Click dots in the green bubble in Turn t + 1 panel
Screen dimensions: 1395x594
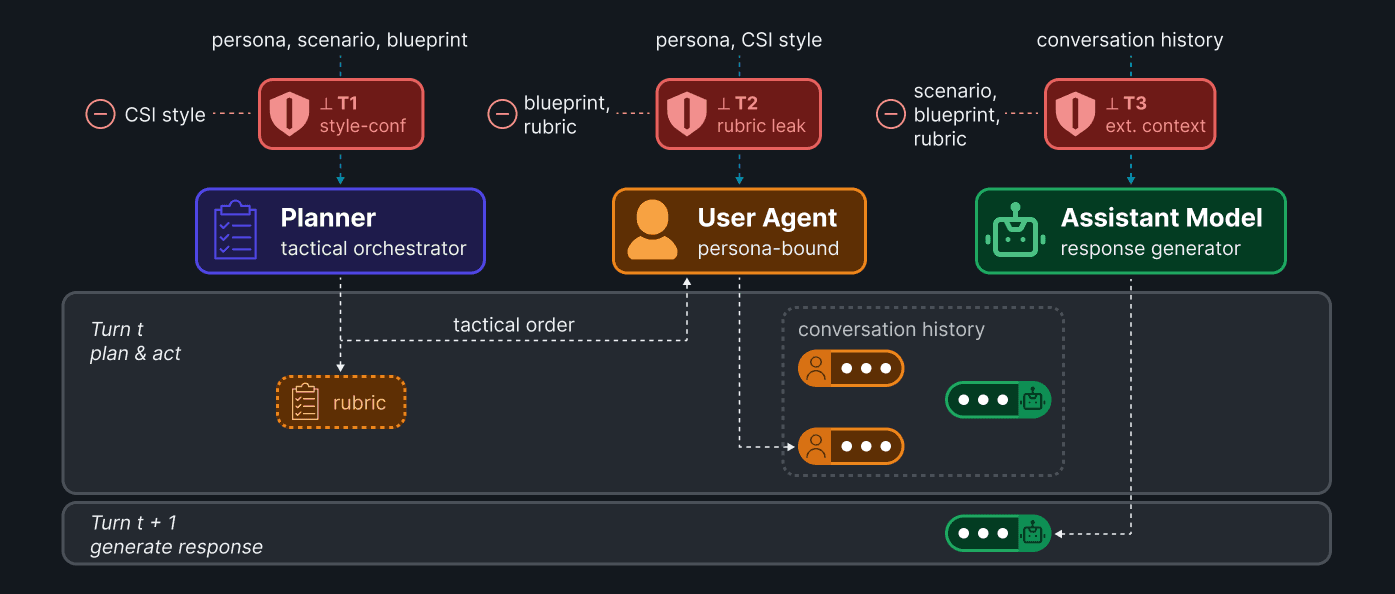point(983,533)
